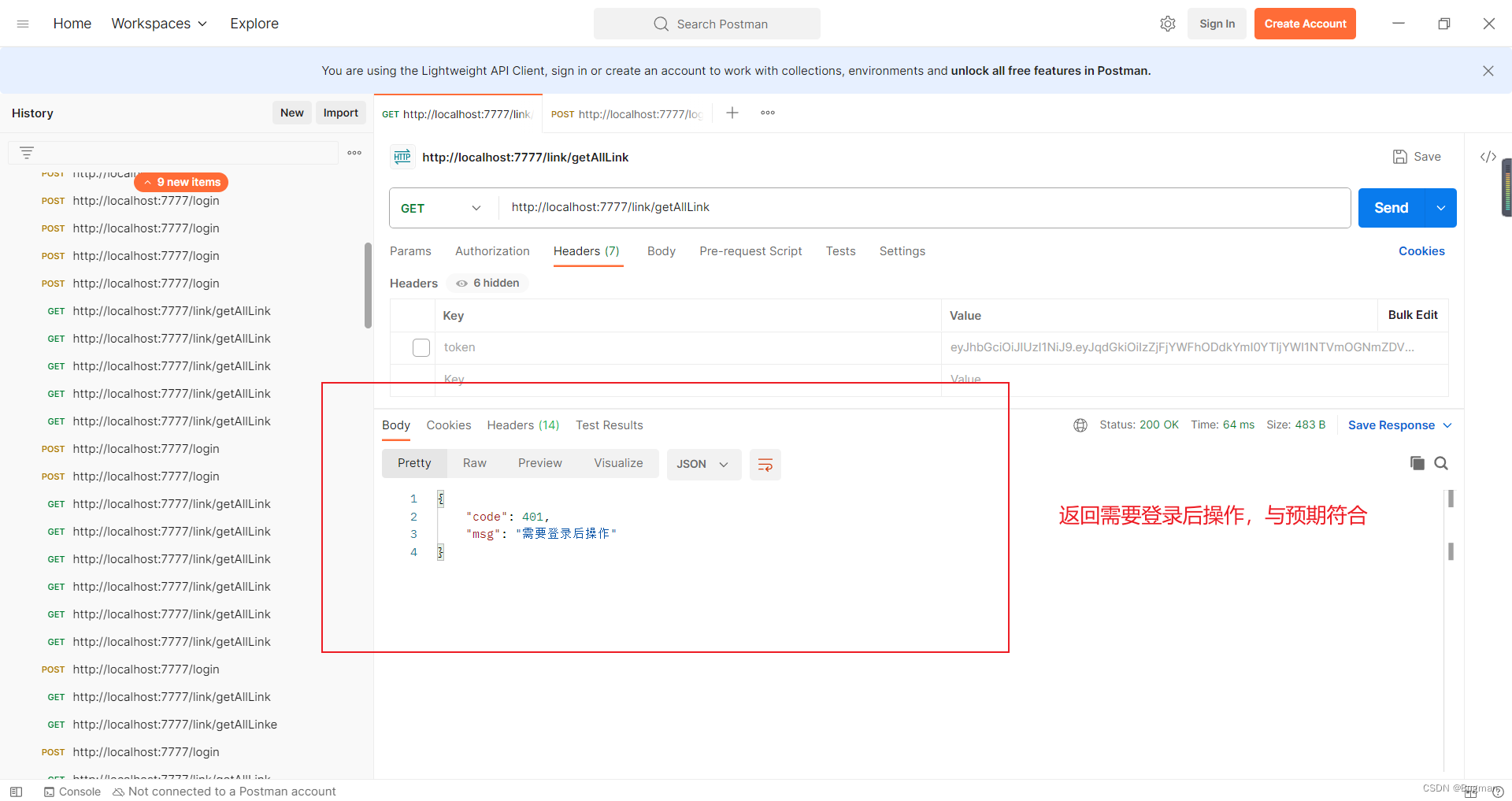Select the Visualize response view

(x=618, y=463)
